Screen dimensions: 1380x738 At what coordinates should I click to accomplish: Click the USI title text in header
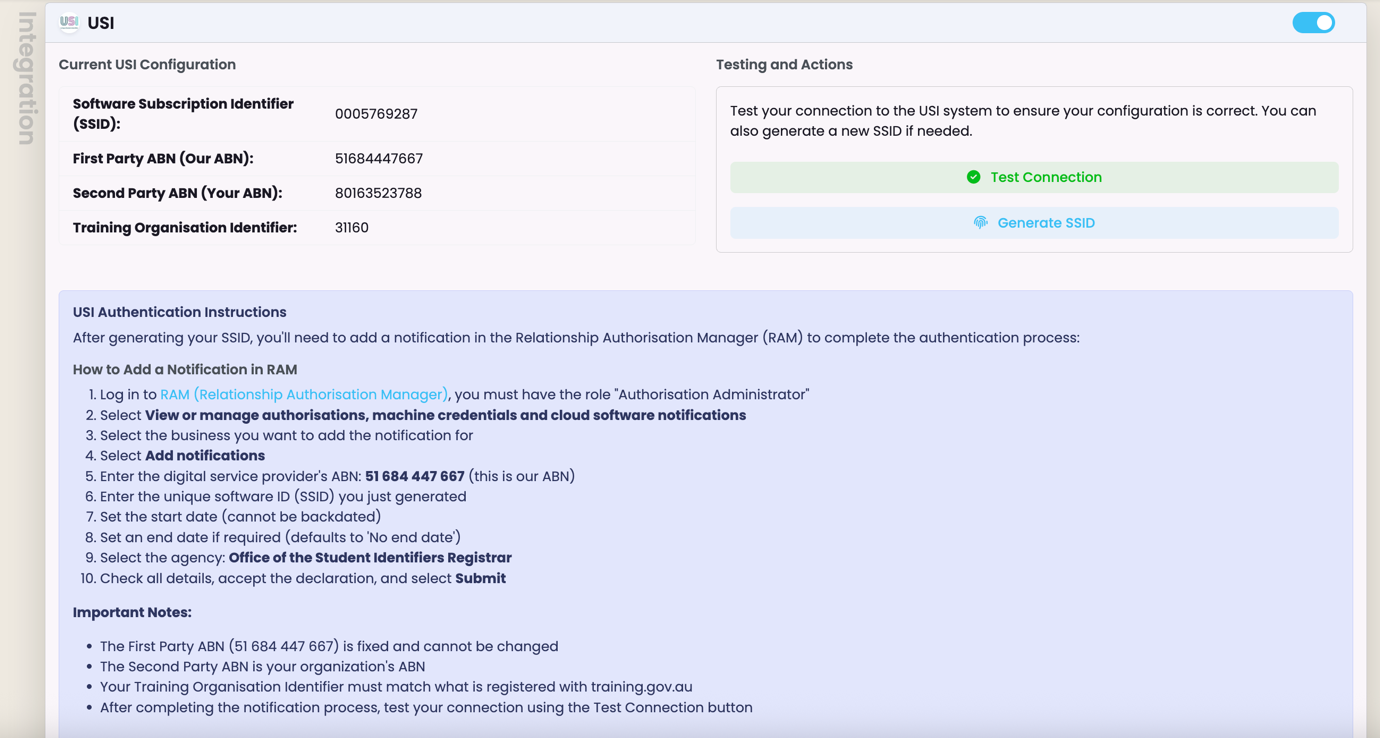[x=101, y=23]
